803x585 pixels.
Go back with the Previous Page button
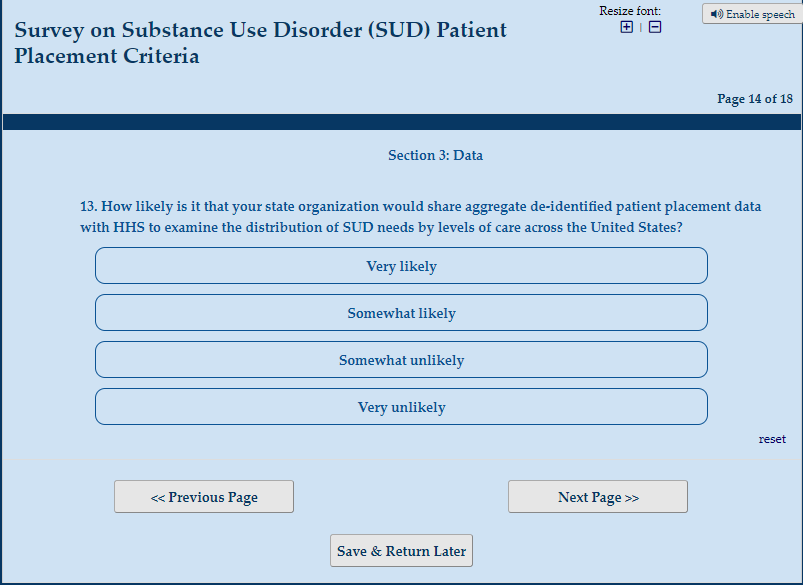click(x=204, y=497)
